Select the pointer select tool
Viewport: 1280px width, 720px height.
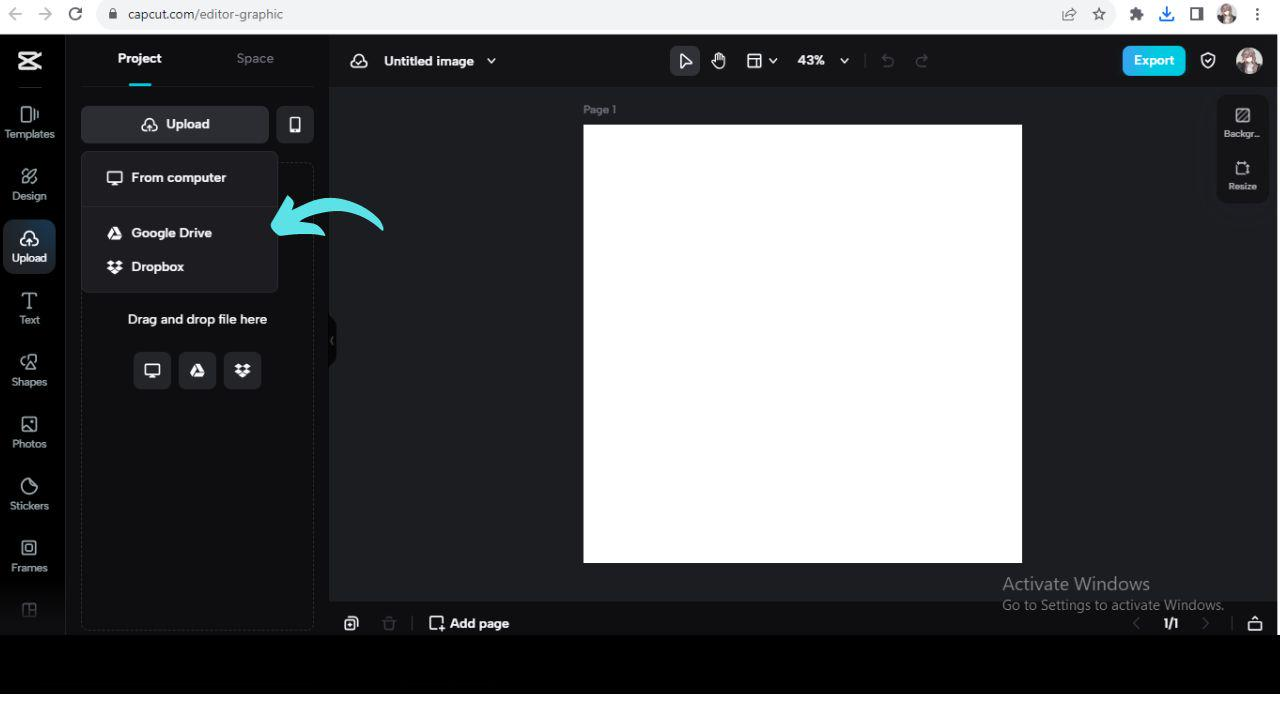click(685, 61)
